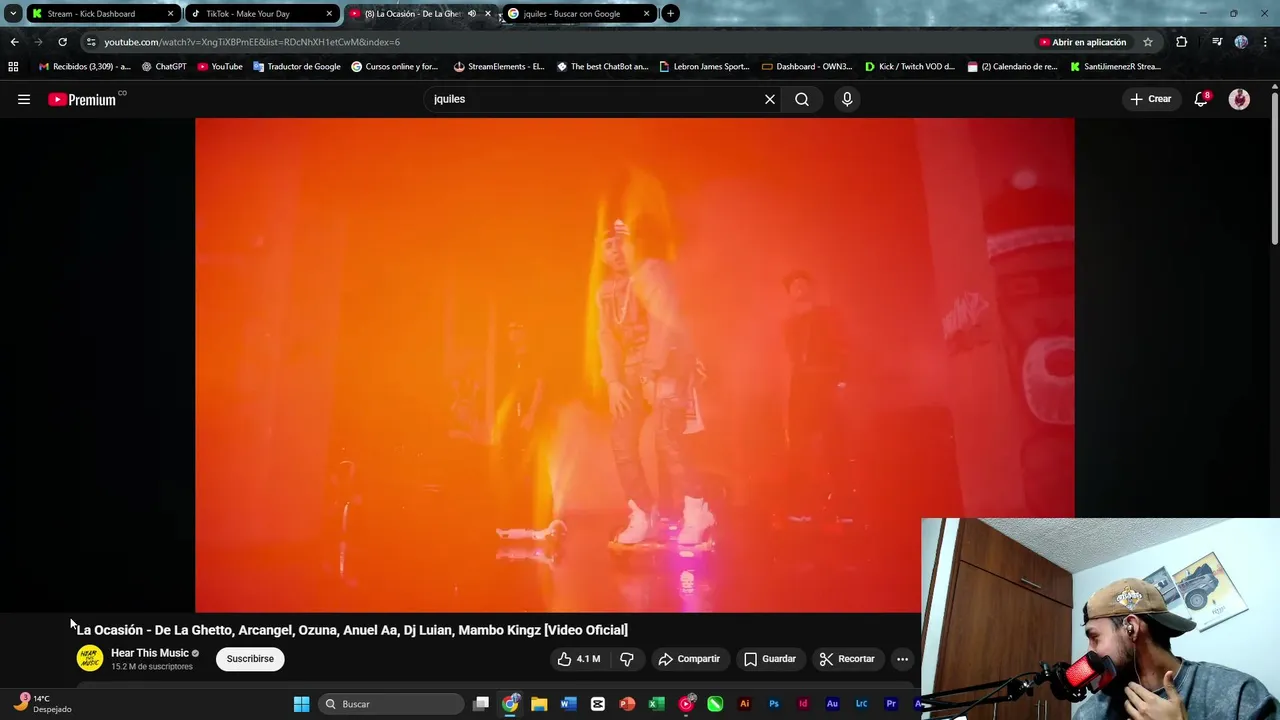Image resolution: width=1280 pixels, height=720 pixels.
Task: Open the Recibidos Gmail bookmark
Action: click(84, 67)
